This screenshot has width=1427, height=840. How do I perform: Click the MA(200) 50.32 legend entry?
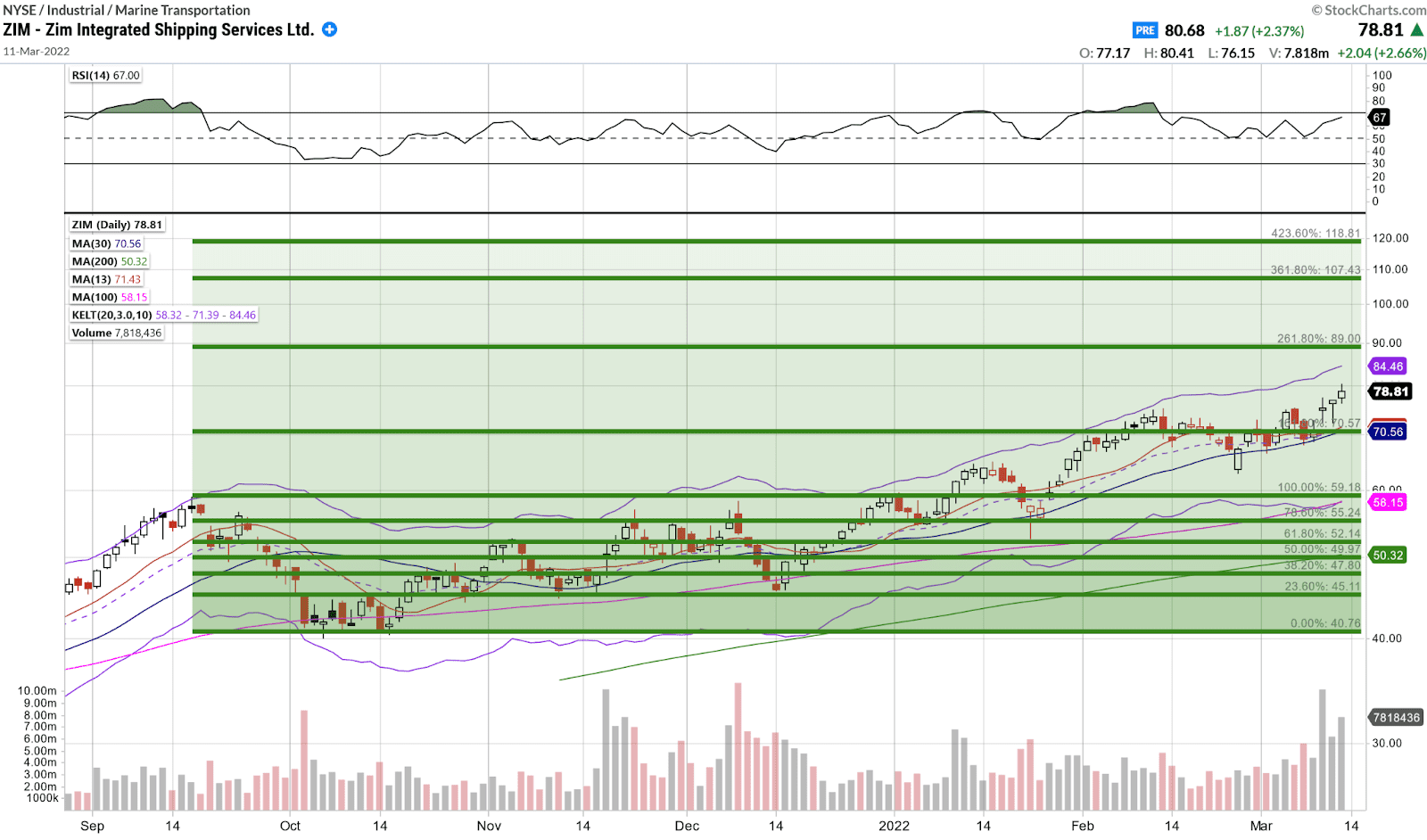[110, 261]
